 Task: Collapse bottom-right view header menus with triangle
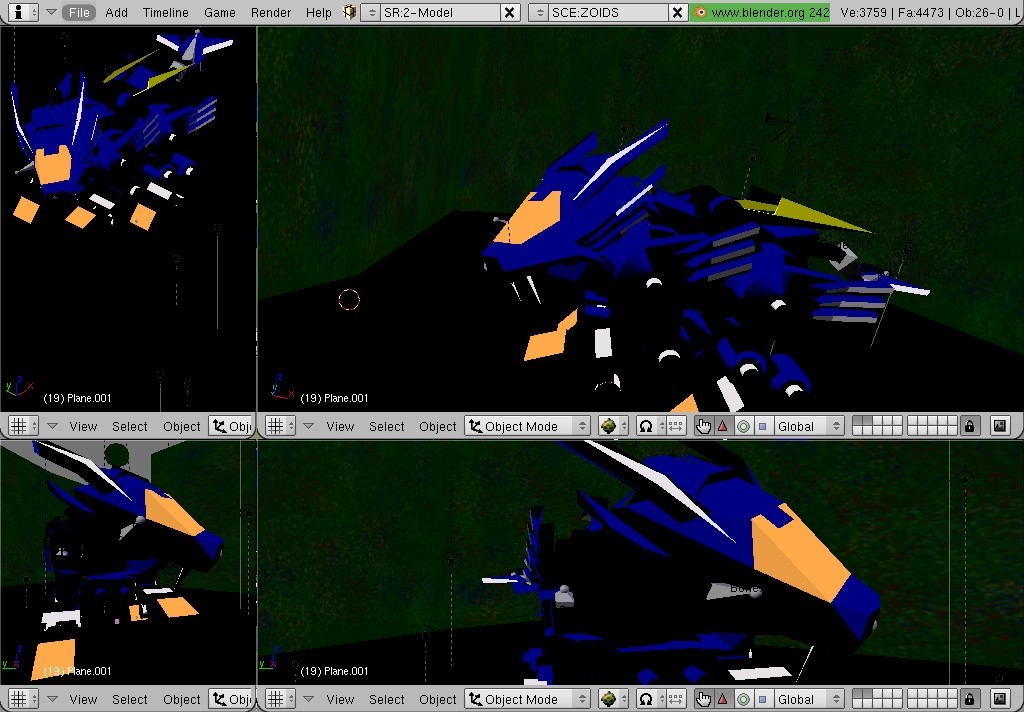point(309,699)
